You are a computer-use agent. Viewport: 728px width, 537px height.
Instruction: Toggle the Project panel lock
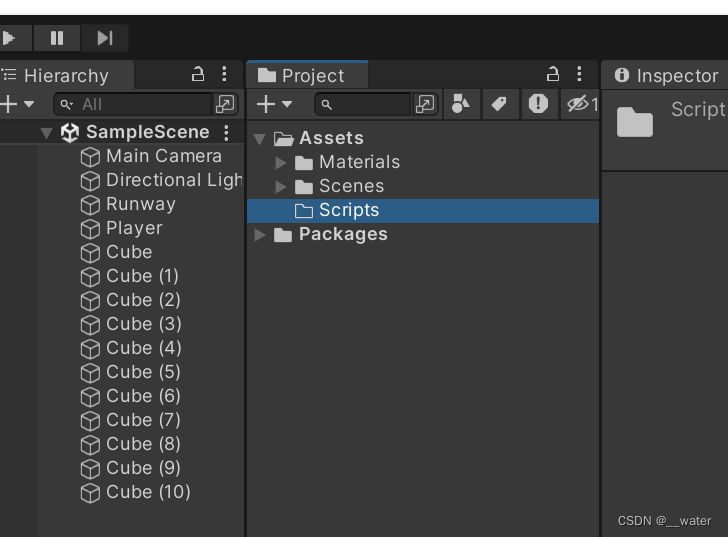[x=553, y=75]
